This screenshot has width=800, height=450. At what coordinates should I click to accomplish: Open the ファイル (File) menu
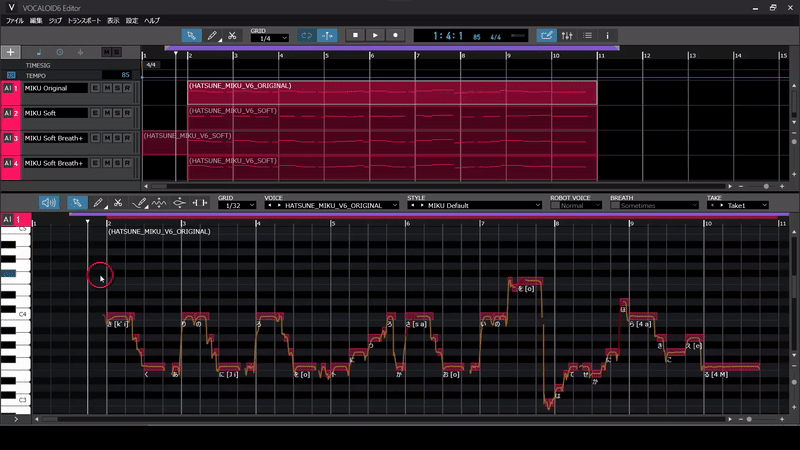tap(15, 20)
